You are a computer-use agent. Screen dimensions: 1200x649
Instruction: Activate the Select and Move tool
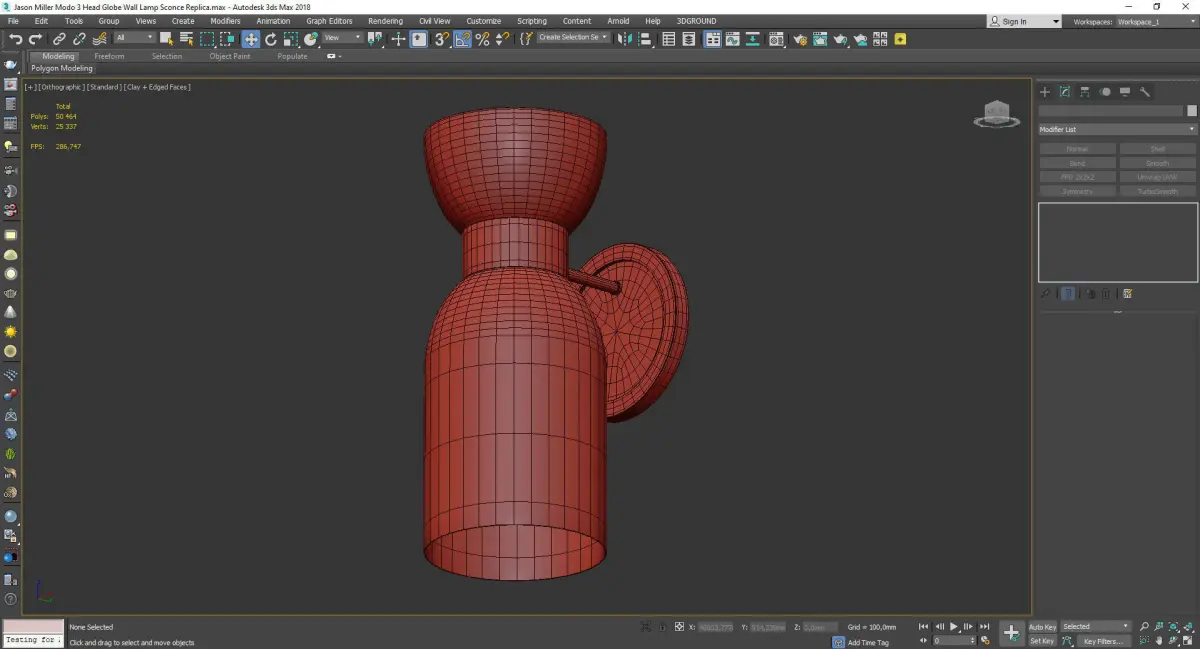[x=250, y=39]
